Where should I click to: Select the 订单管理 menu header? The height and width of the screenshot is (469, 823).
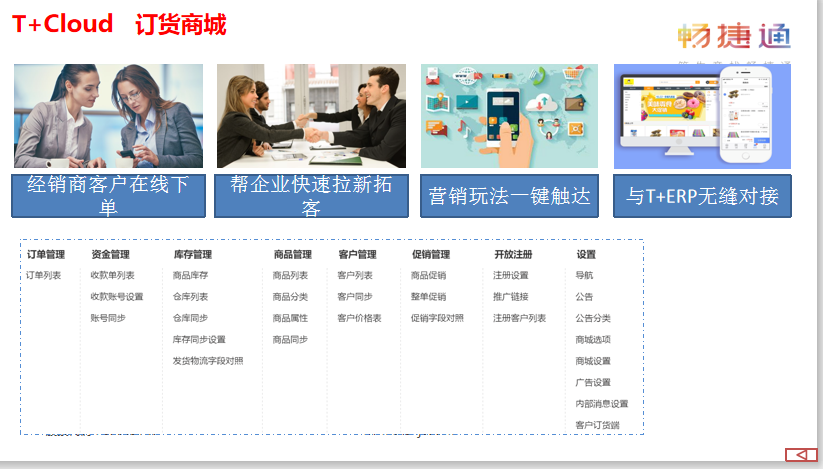pyautogui.click(x=46, y=254)
